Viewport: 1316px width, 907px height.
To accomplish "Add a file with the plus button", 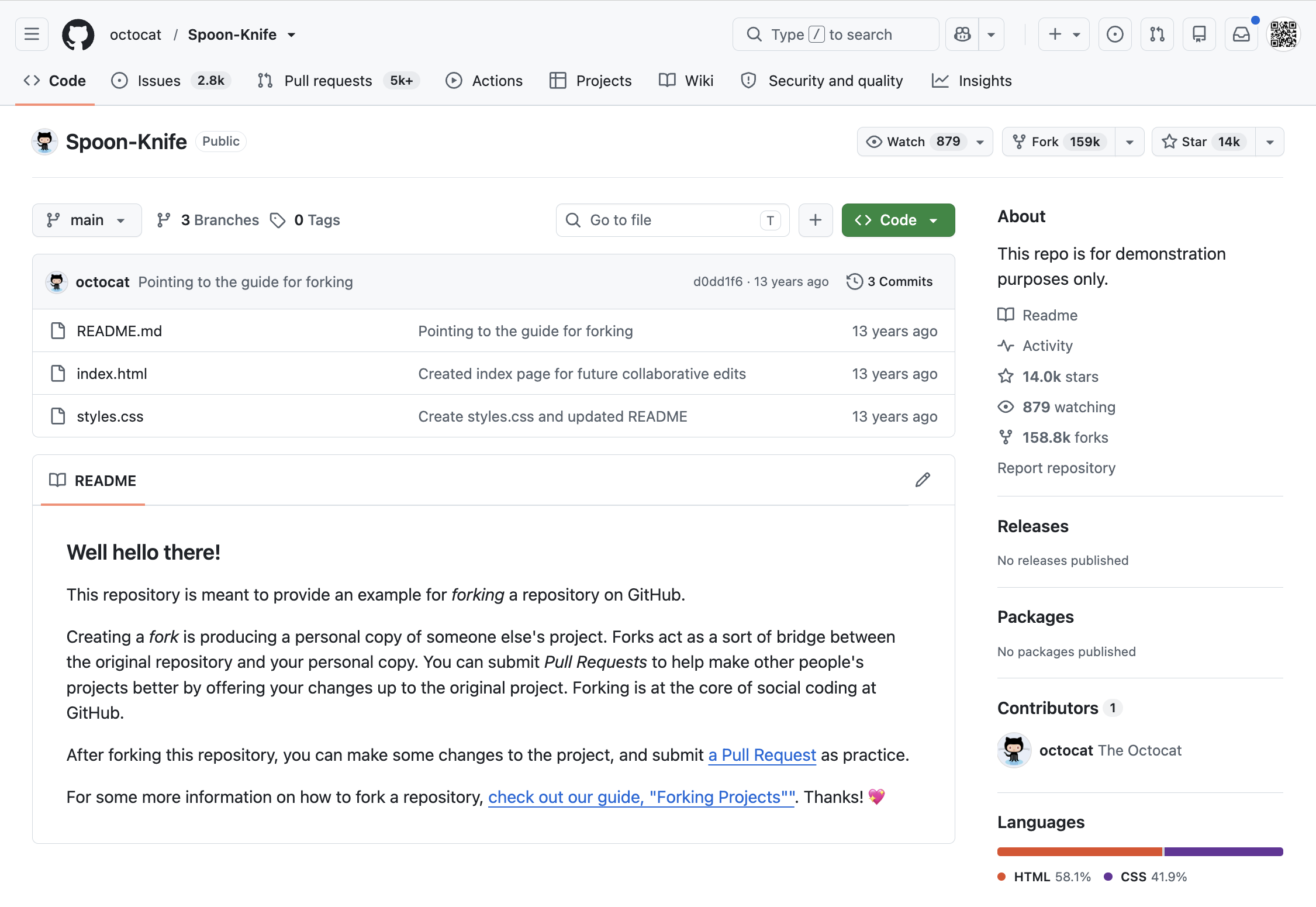I will (816, 220).
